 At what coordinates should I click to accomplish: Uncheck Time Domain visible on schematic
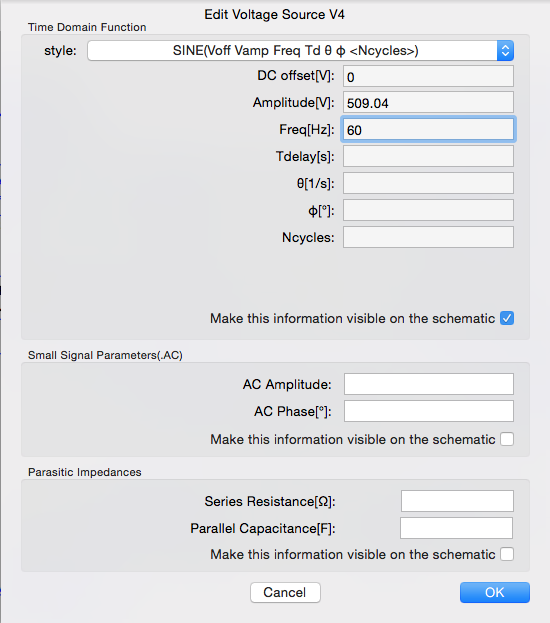(507, 318)
